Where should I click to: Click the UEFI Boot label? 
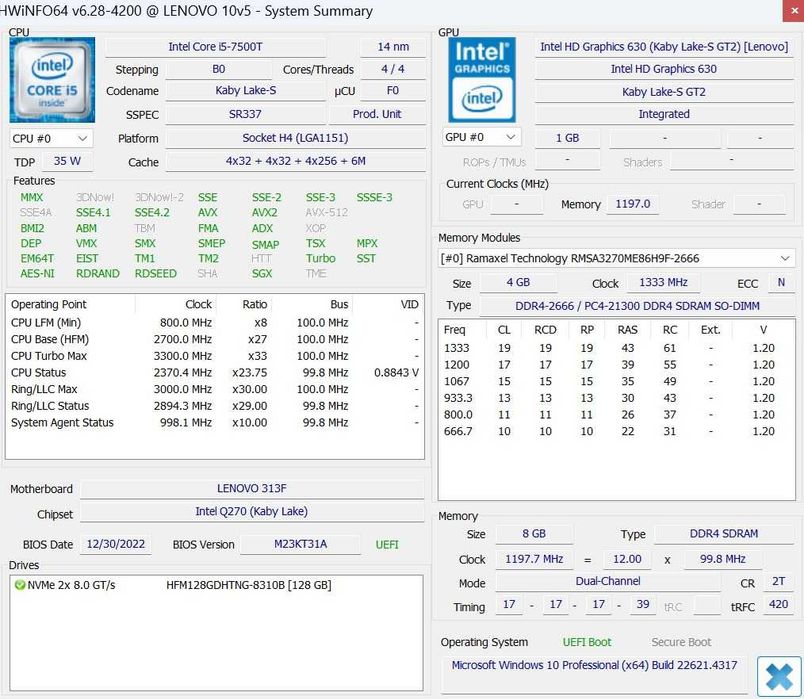587,642
